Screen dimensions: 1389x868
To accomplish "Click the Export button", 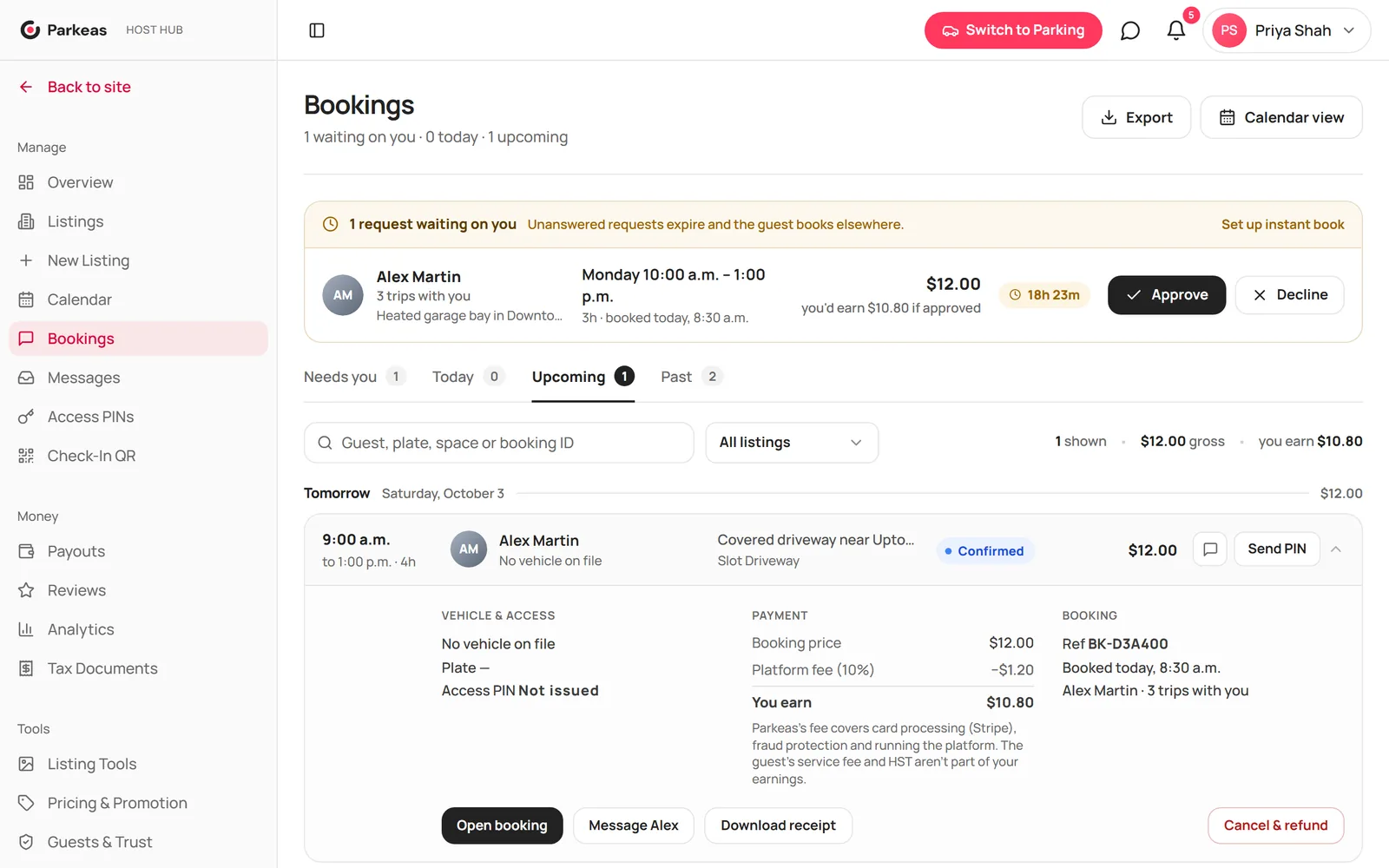I will point(1136,117).
